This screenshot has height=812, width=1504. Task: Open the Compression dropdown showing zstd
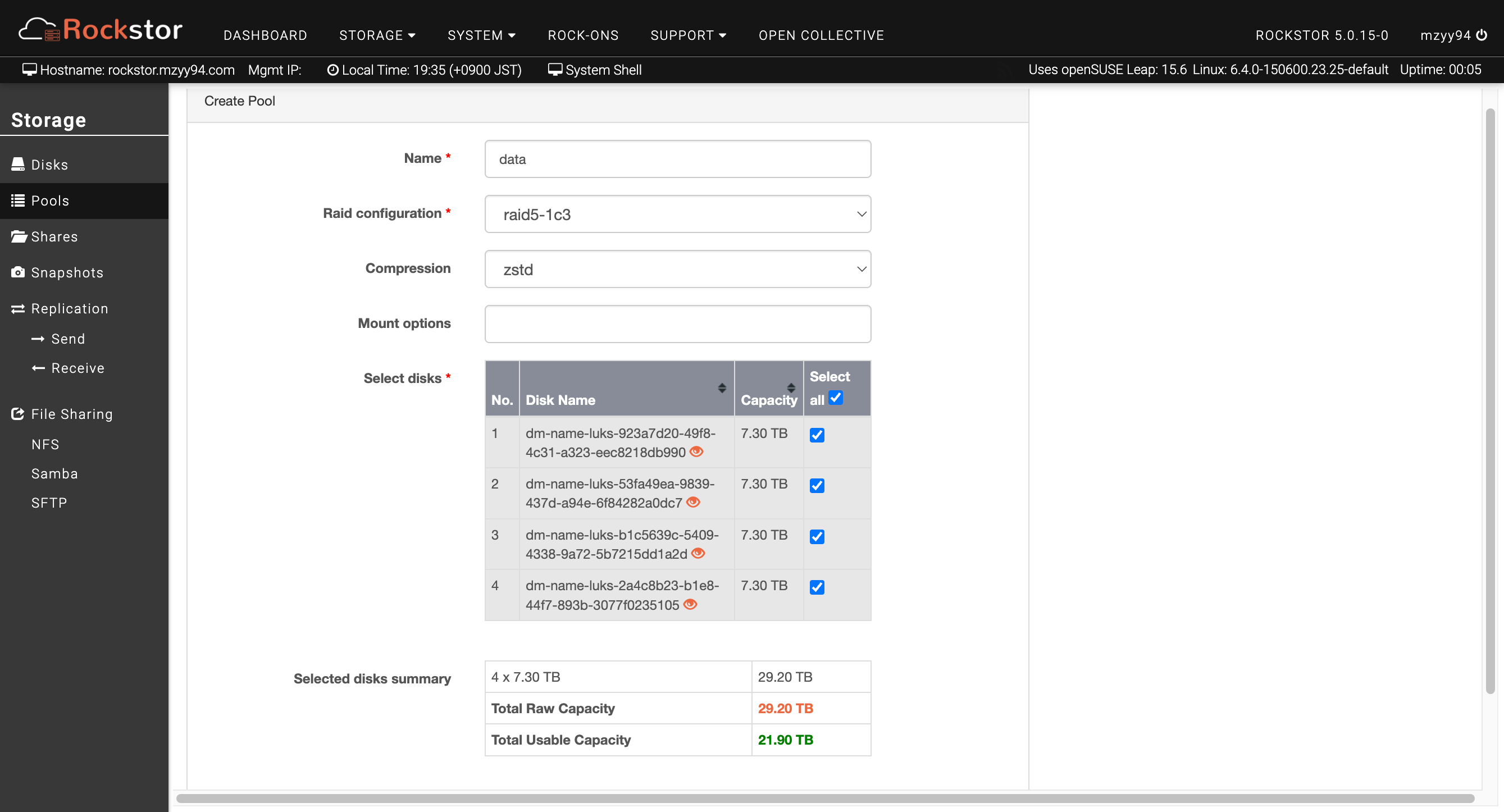[x=677, y=269]
